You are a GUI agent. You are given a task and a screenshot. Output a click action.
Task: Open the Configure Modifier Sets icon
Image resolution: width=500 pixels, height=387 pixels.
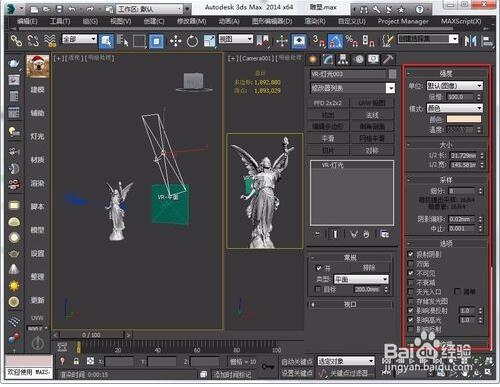(x=384, y=234)
